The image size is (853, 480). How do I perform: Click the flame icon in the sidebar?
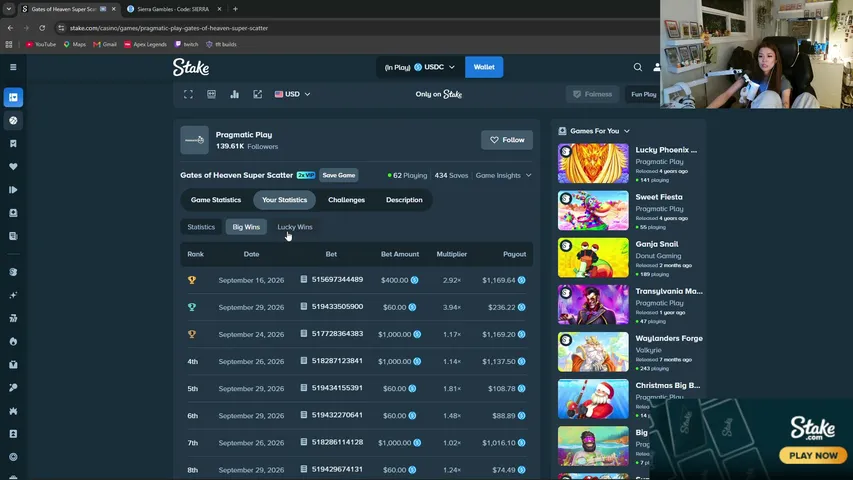tap(13, 341)
